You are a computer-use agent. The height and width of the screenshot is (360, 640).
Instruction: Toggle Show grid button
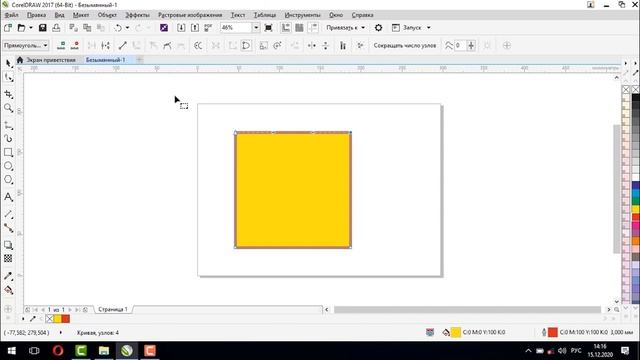pyautogui.click(x=299, y=28)
